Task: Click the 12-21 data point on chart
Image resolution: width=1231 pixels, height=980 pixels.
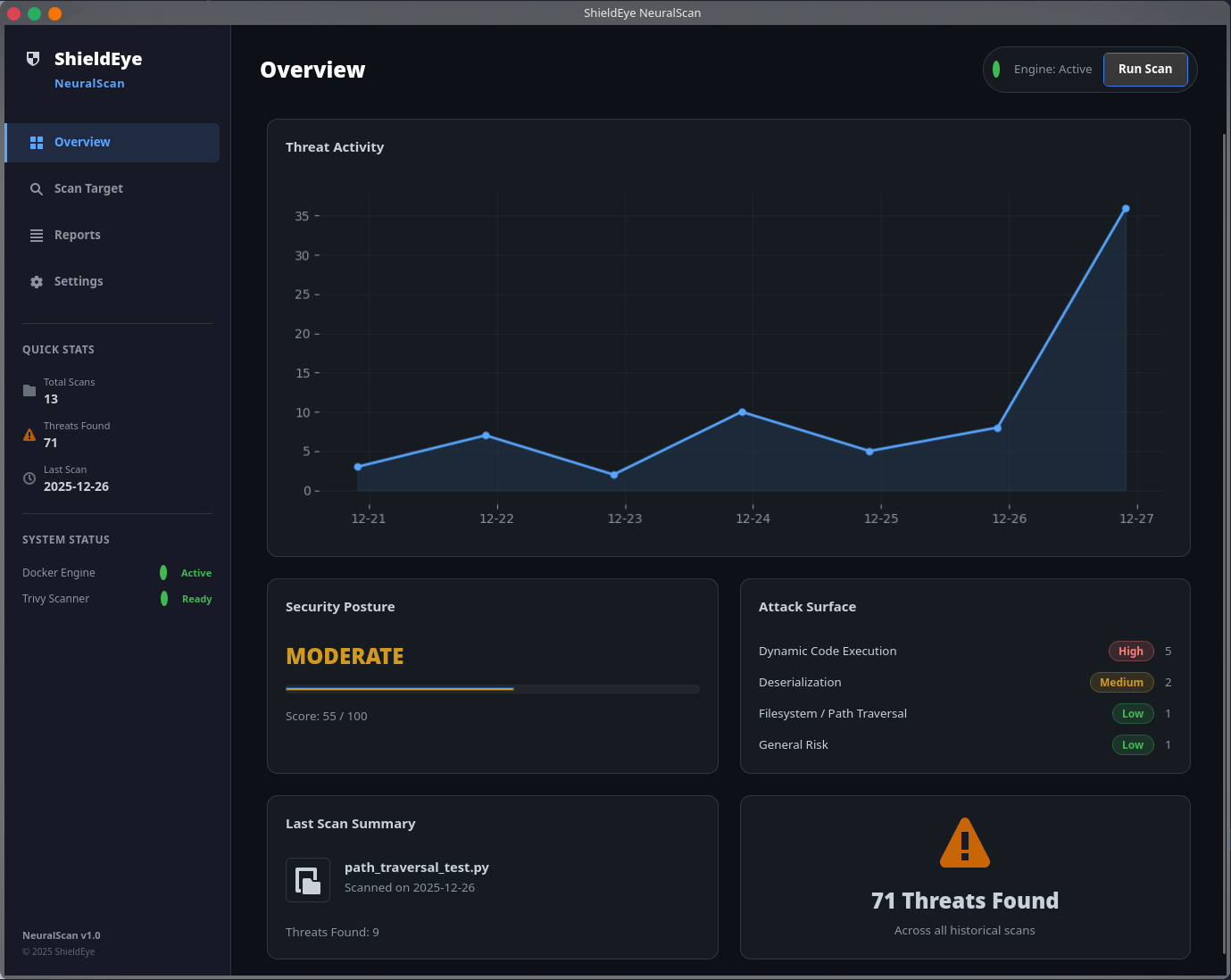Action: 358,467
